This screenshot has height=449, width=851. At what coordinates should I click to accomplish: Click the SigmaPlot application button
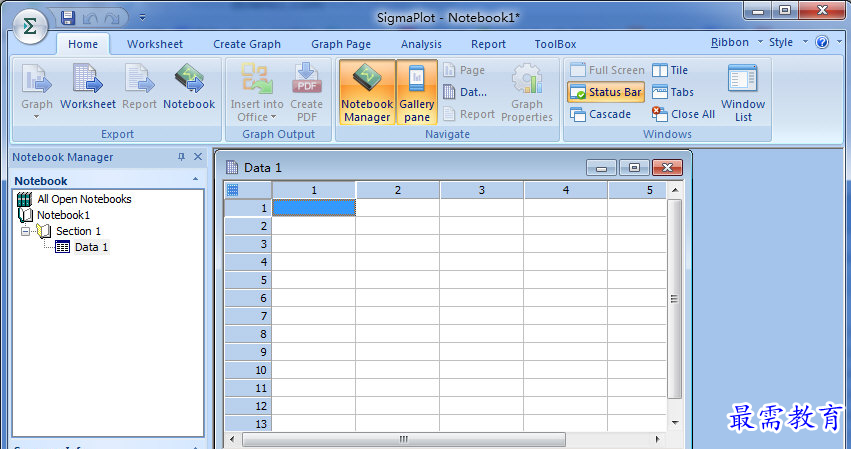[30, 25]
